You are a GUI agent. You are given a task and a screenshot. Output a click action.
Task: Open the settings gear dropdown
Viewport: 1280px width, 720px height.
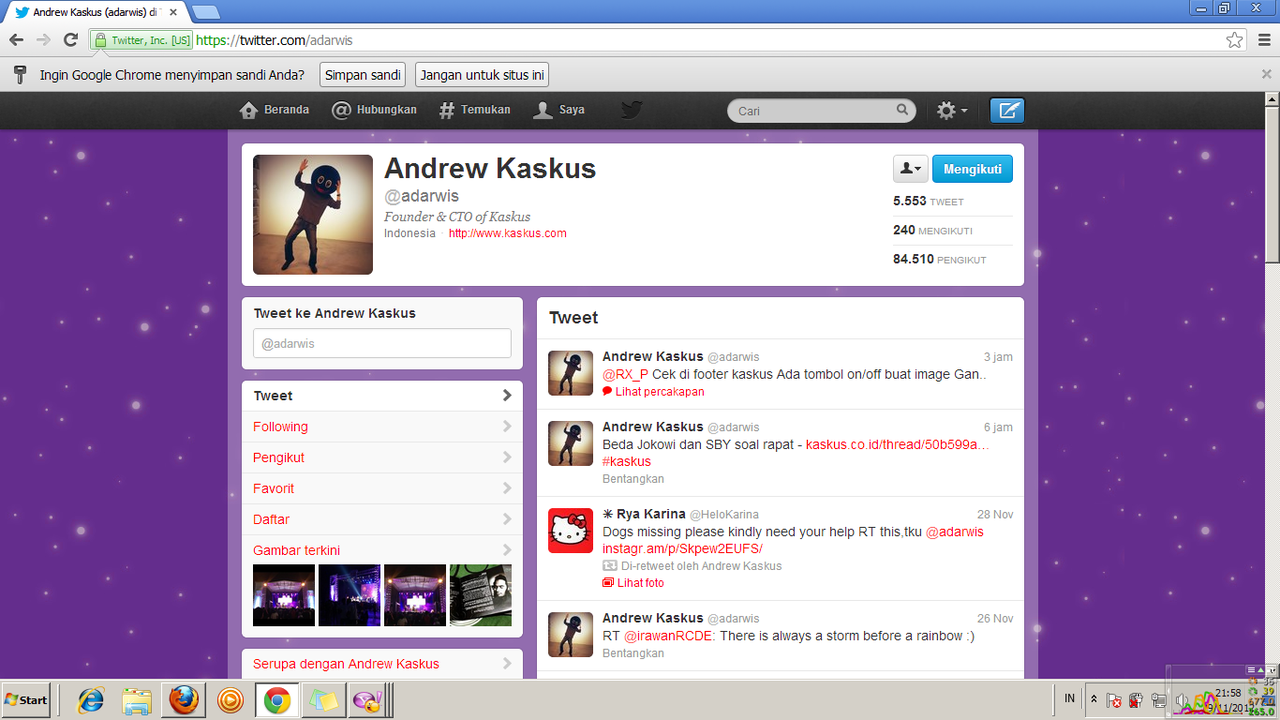tap(952, 111)
